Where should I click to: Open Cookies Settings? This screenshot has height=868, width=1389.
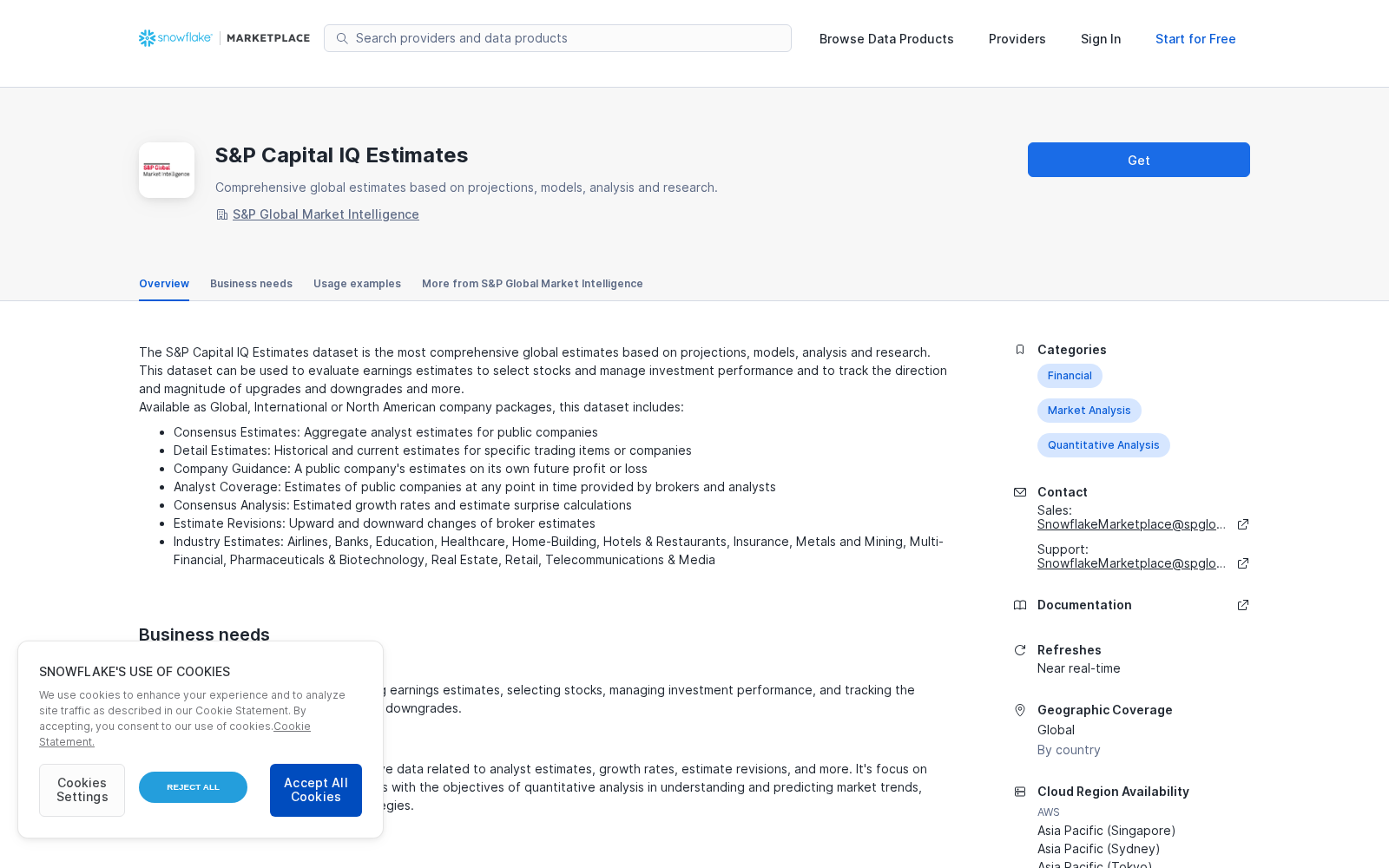click(82, 790)
